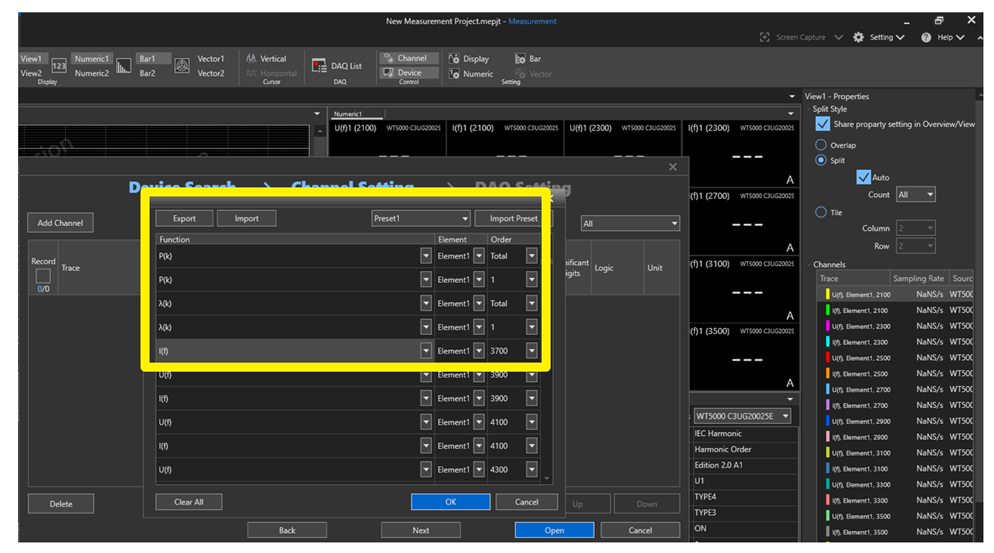Click Import Preset button
The width and height of the screenshot is (994, 553).
point(513,218)
